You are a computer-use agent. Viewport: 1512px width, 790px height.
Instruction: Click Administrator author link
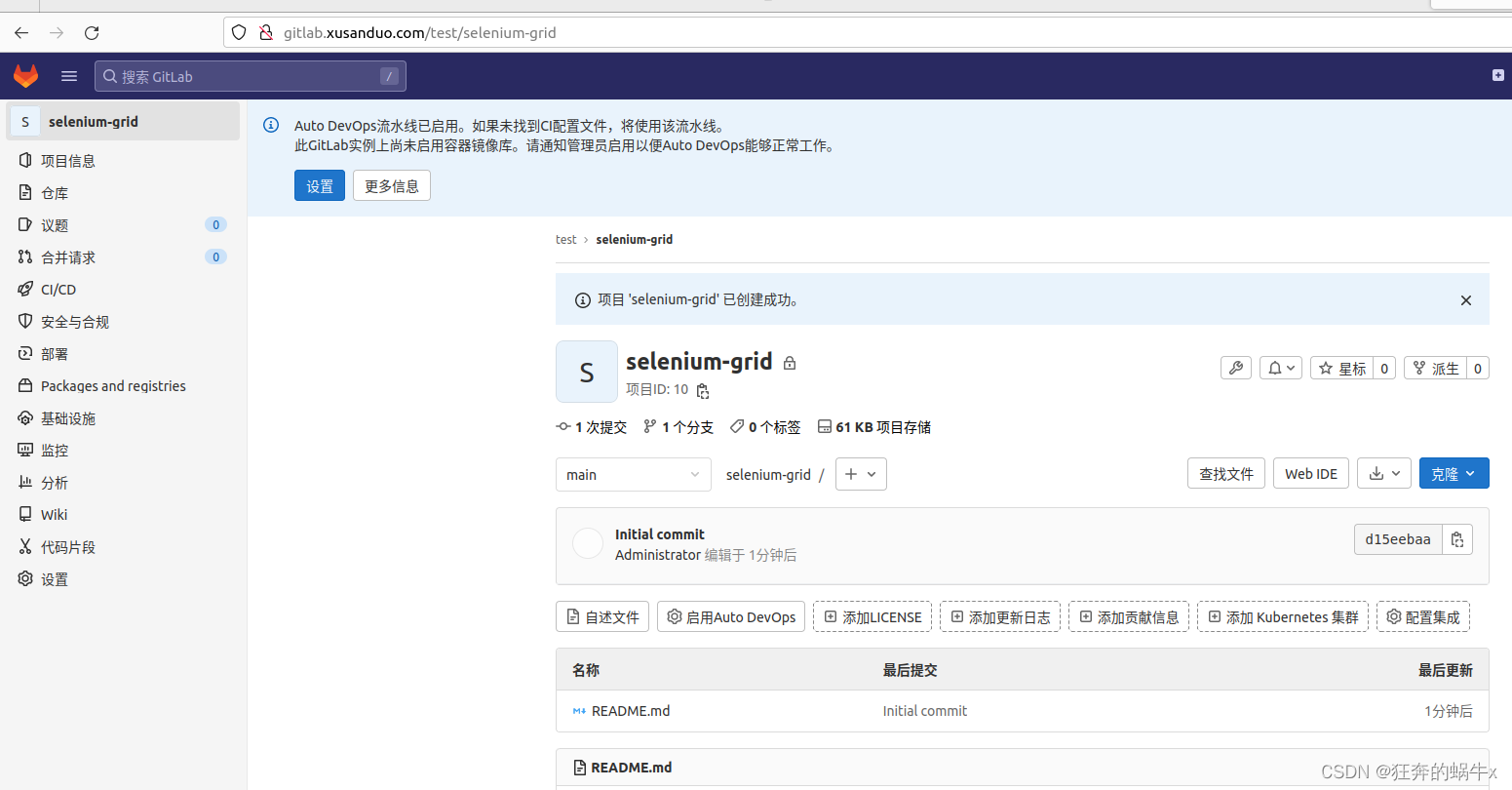[x=658, y=555]
